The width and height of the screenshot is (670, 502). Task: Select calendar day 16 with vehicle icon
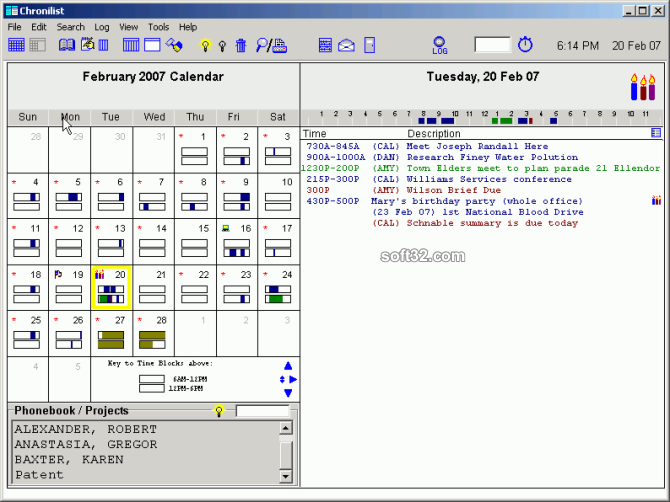(x=236, y=241)
